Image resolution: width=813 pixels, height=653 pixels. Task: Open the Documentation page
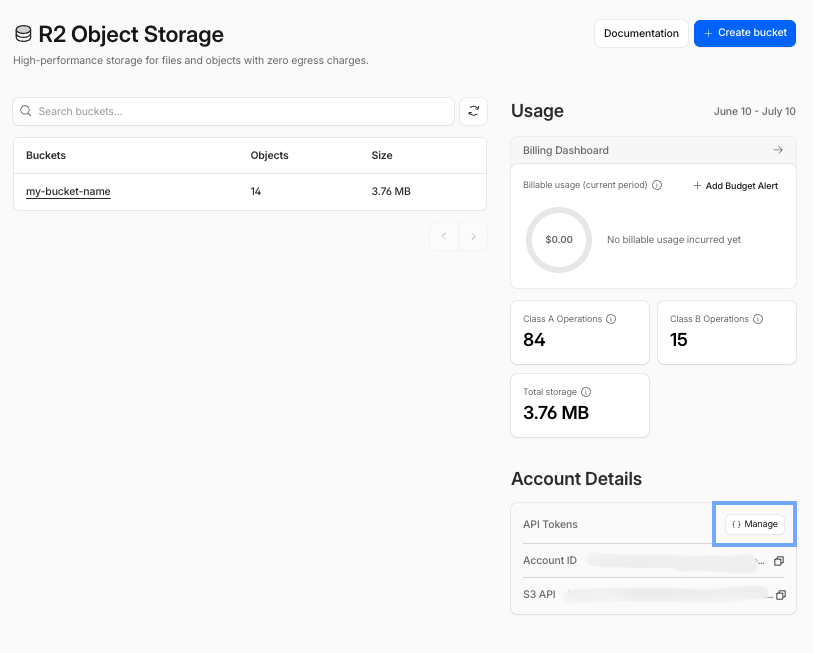[x=641, y=33]
